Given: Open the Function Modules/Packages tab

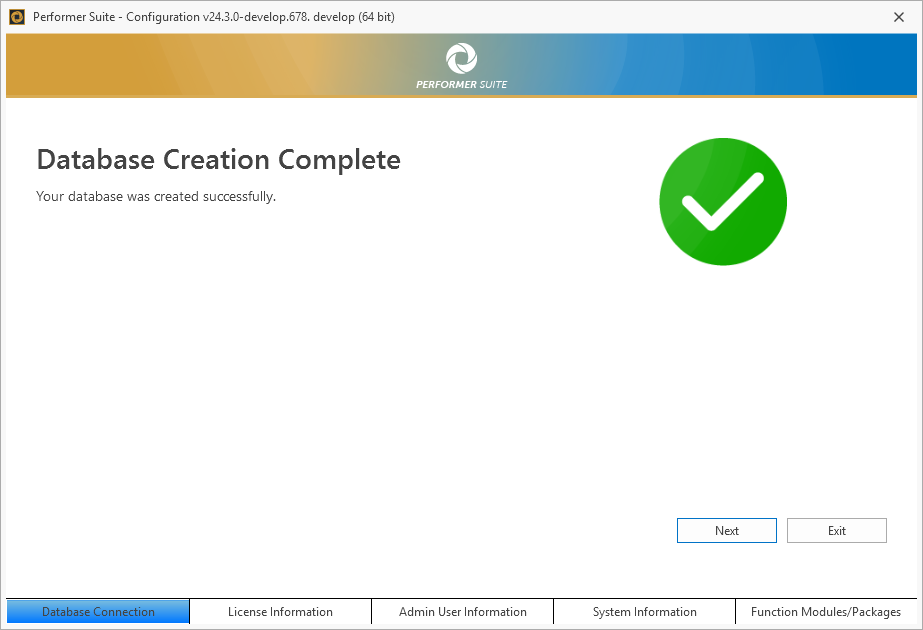Looking at the screenshot, I should point(825,612).
